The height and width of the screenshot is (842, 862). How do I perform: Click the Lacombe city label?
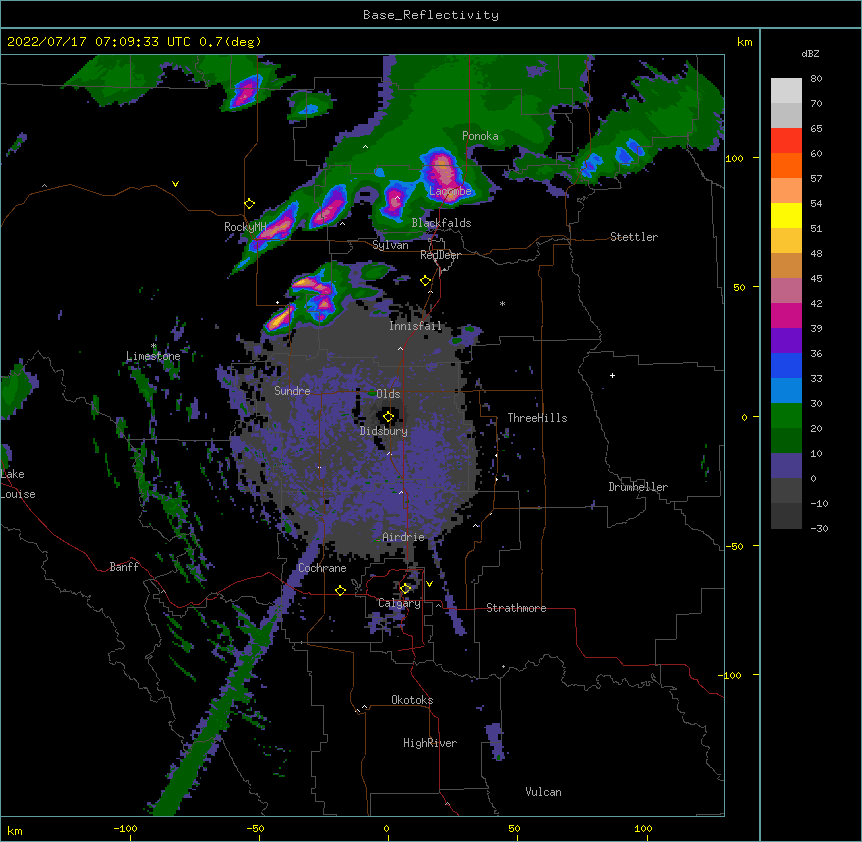pos(450,191)
